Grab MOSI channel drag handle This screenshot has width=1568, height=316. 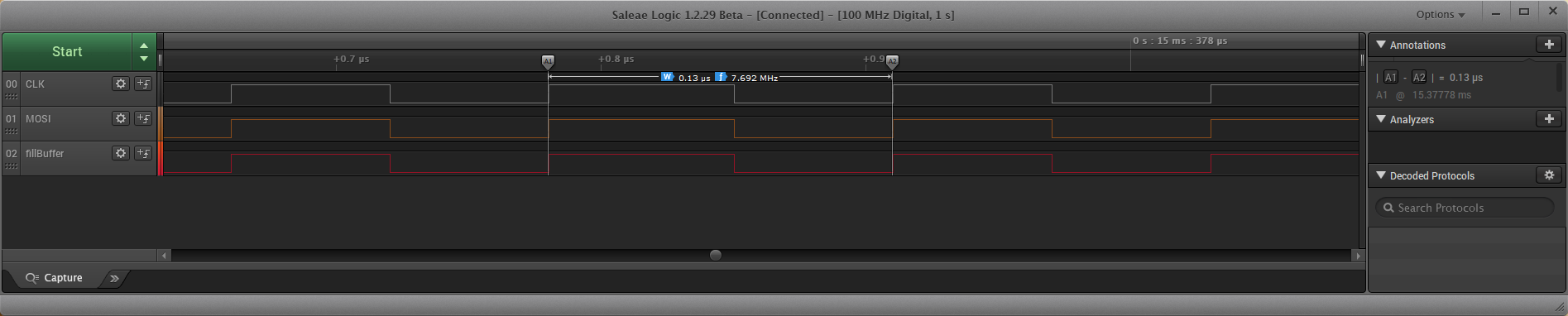[x=12, y=132]
